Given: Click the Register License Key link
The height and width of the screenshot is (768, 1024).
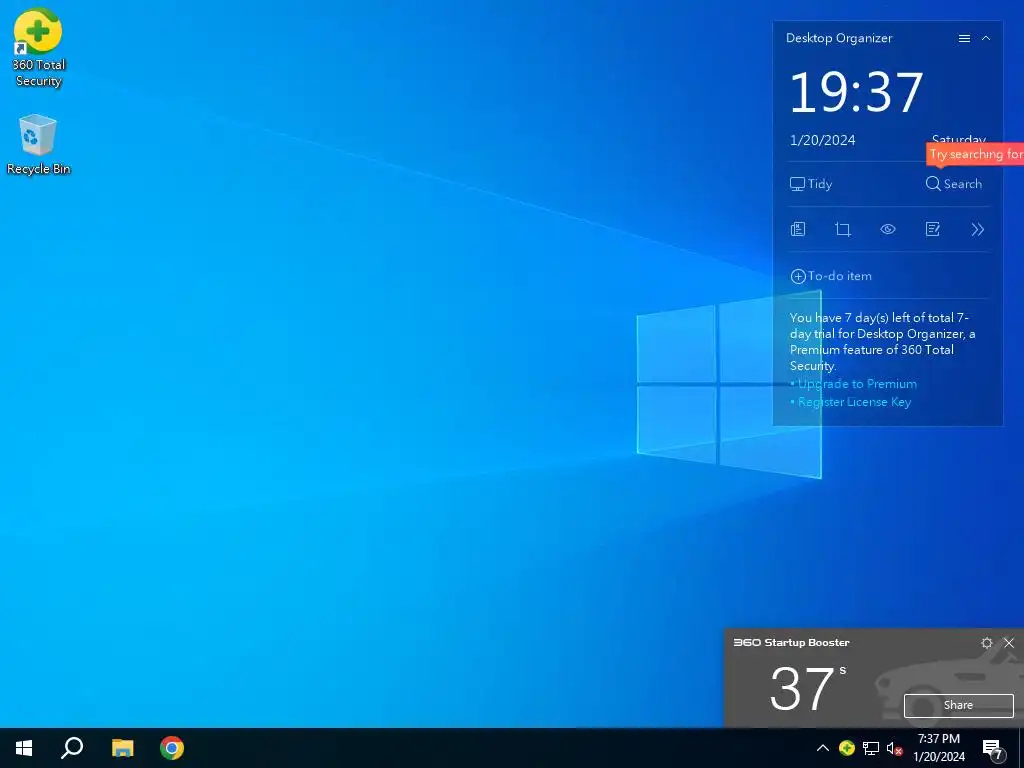Looking at the screenshot, I should (854, 402).
